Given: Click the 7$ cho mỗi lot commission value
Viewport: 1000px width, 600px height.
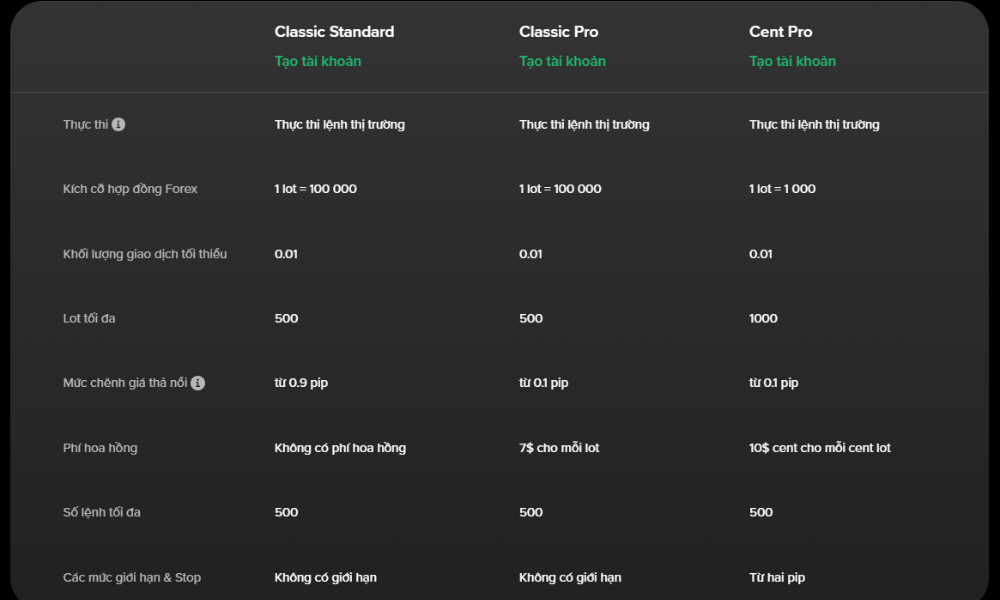Looking at the screenshot, I should 559,448.
